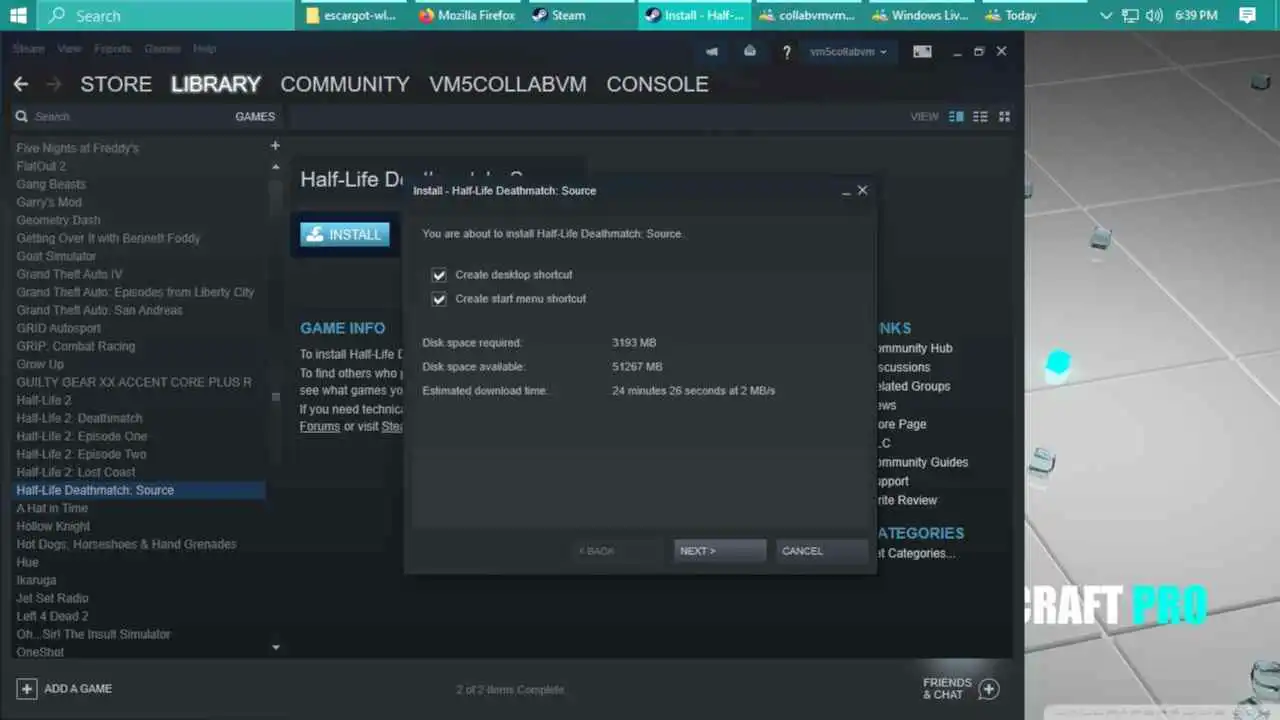
Task: Go to the VM5COLLABVM profile tab
Action: (x=508, y=85)
